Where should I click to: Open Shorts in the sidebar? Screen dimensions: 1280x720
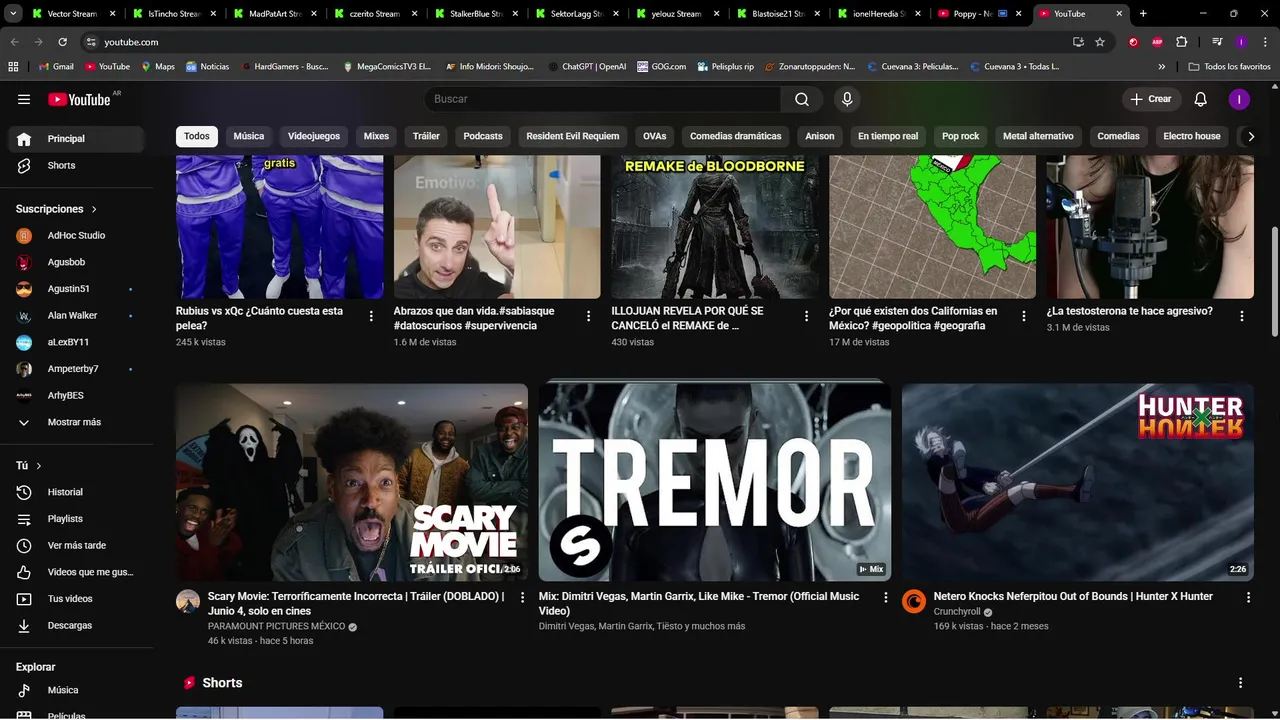[x=77, y=165]
